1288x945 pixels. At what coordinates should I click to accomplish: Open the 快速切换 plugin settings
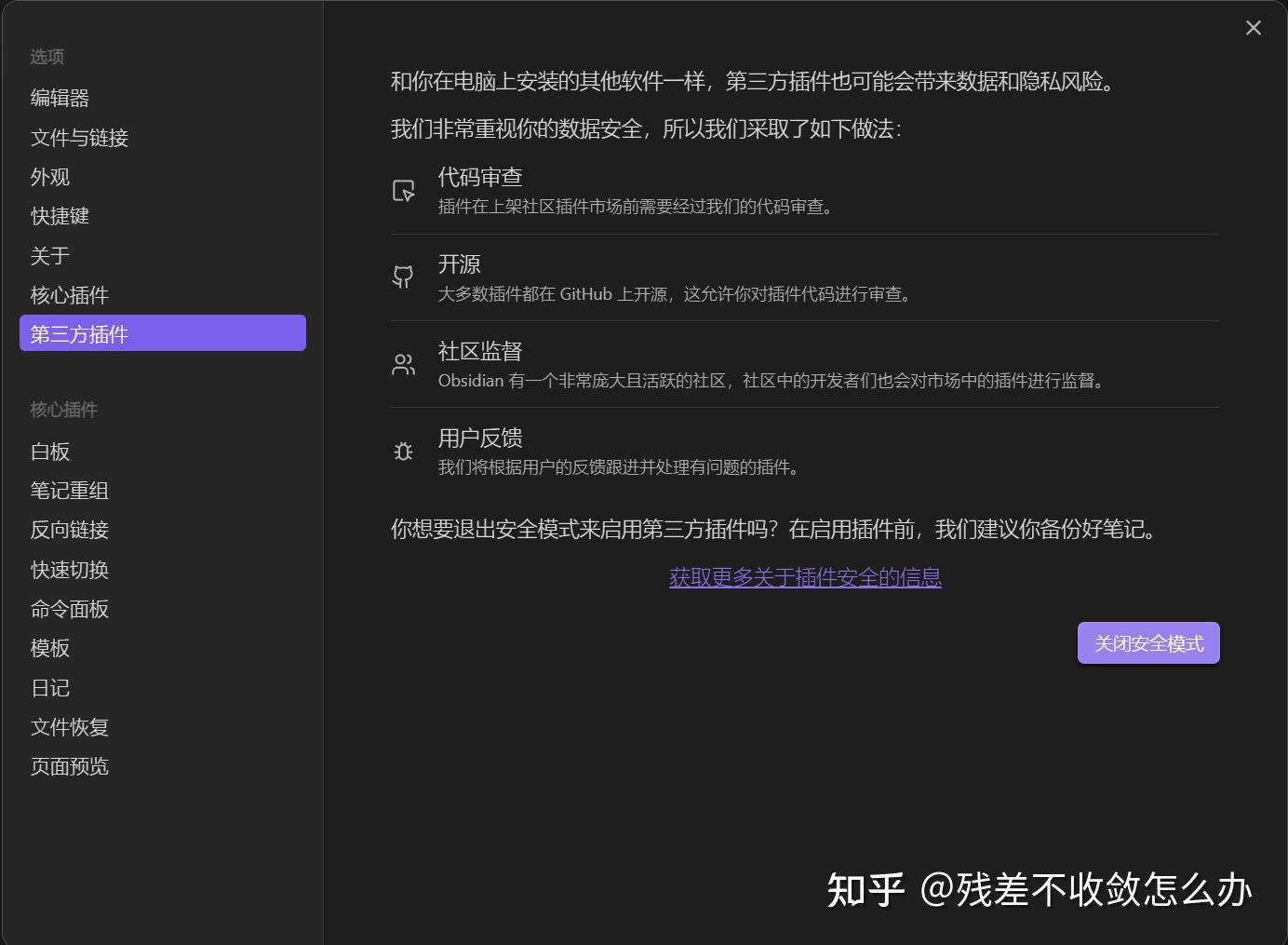(x=163, y=570)
